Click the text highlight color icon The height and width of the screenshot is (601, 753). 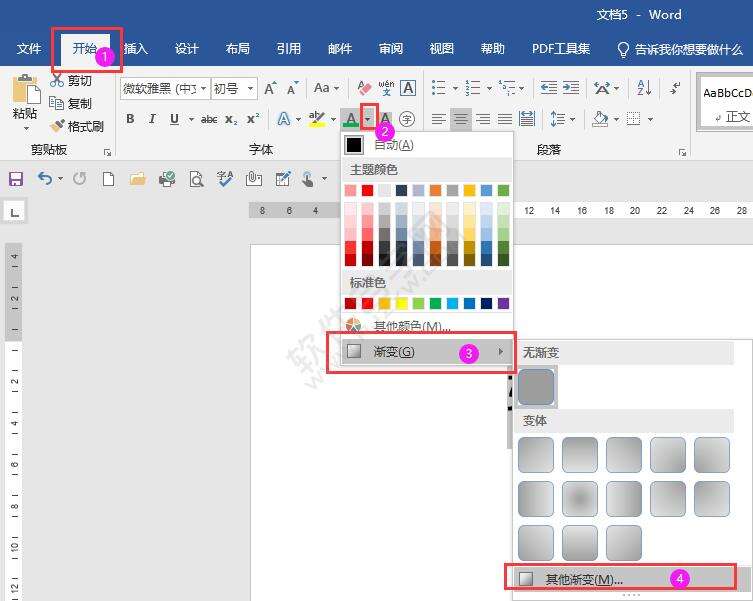(317, 119)
